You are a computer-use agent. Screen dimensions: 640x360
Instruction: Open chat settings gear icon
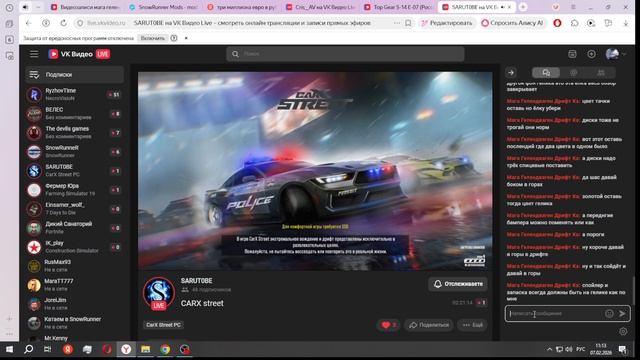coord(623,331)
